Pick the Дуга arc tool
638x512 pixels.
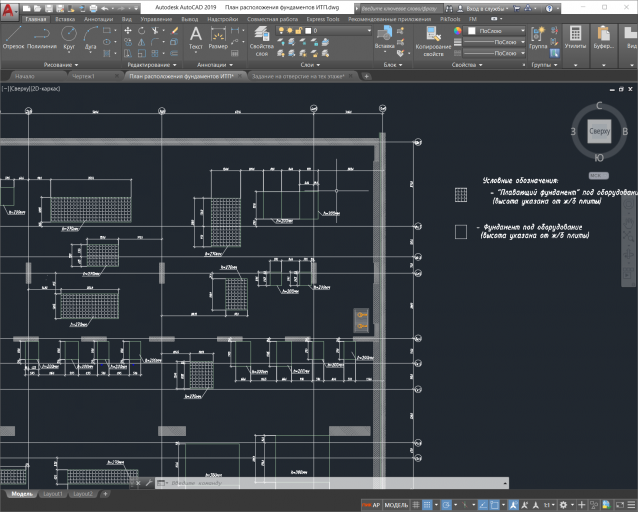click(x=90, y=37)
